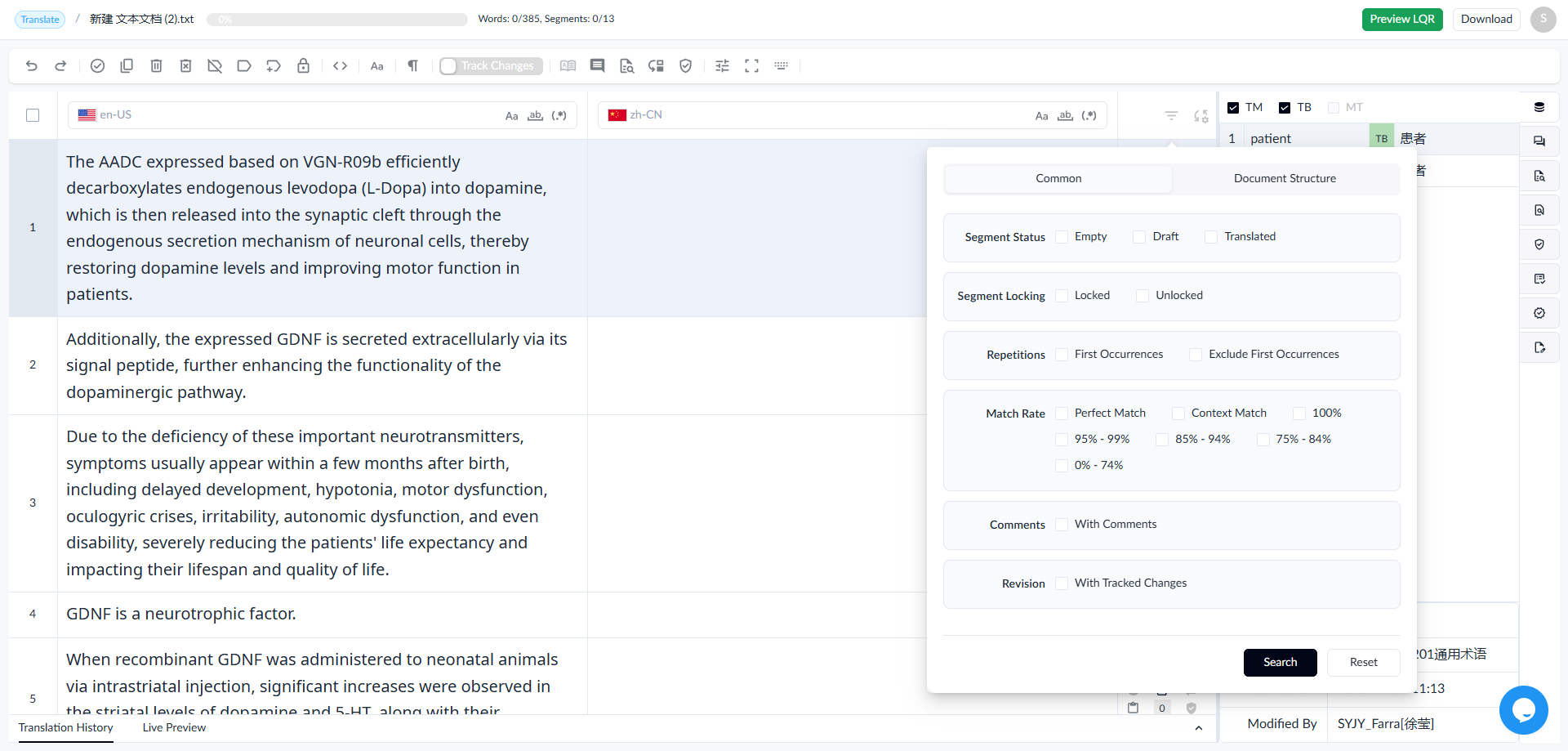Uncheck the TB checkbox
The width and height of the screenshot is (1568, 751).
click(x=1285, y=108)
